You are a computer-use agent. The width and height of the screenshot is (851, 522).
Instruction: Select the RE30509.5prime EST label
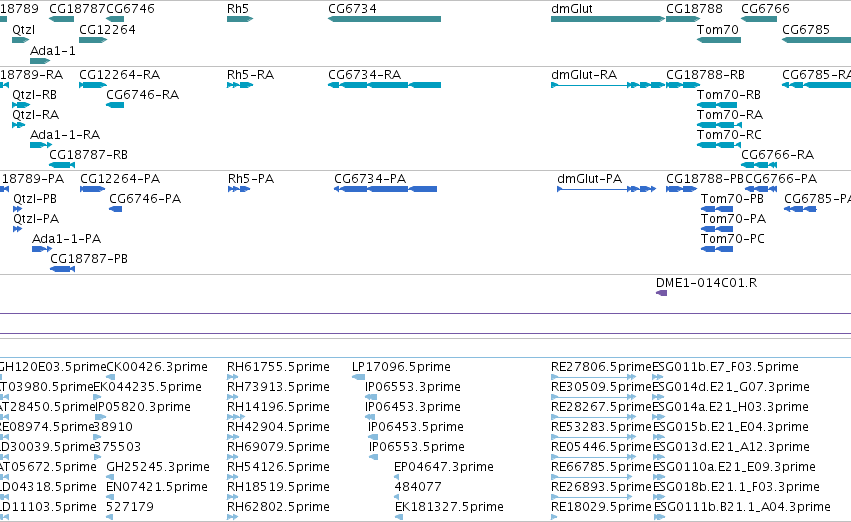[601, 387]
